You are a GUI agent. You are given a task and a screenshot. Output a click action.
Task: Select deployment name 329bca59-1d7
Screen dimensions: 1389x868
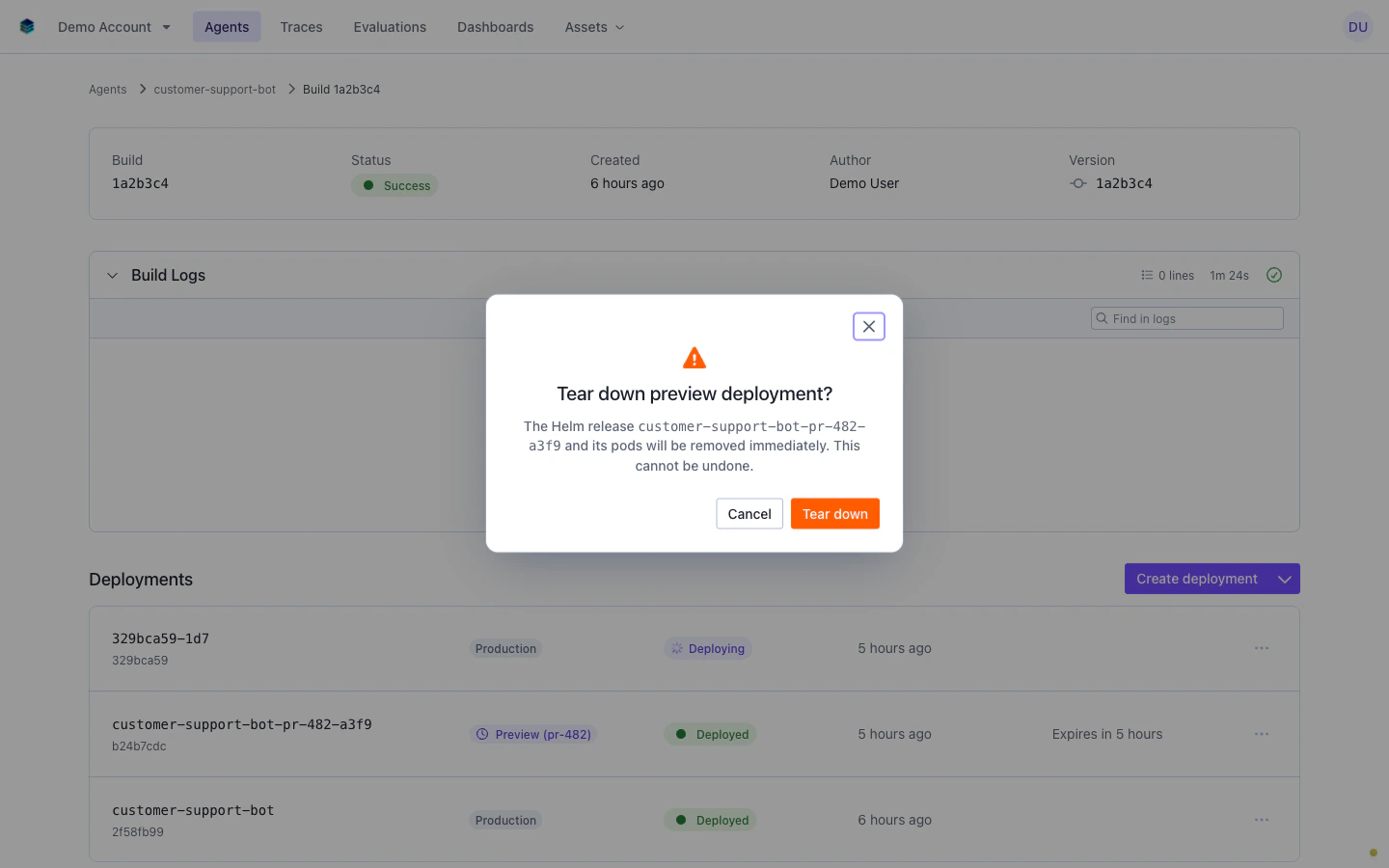point(160,638)
